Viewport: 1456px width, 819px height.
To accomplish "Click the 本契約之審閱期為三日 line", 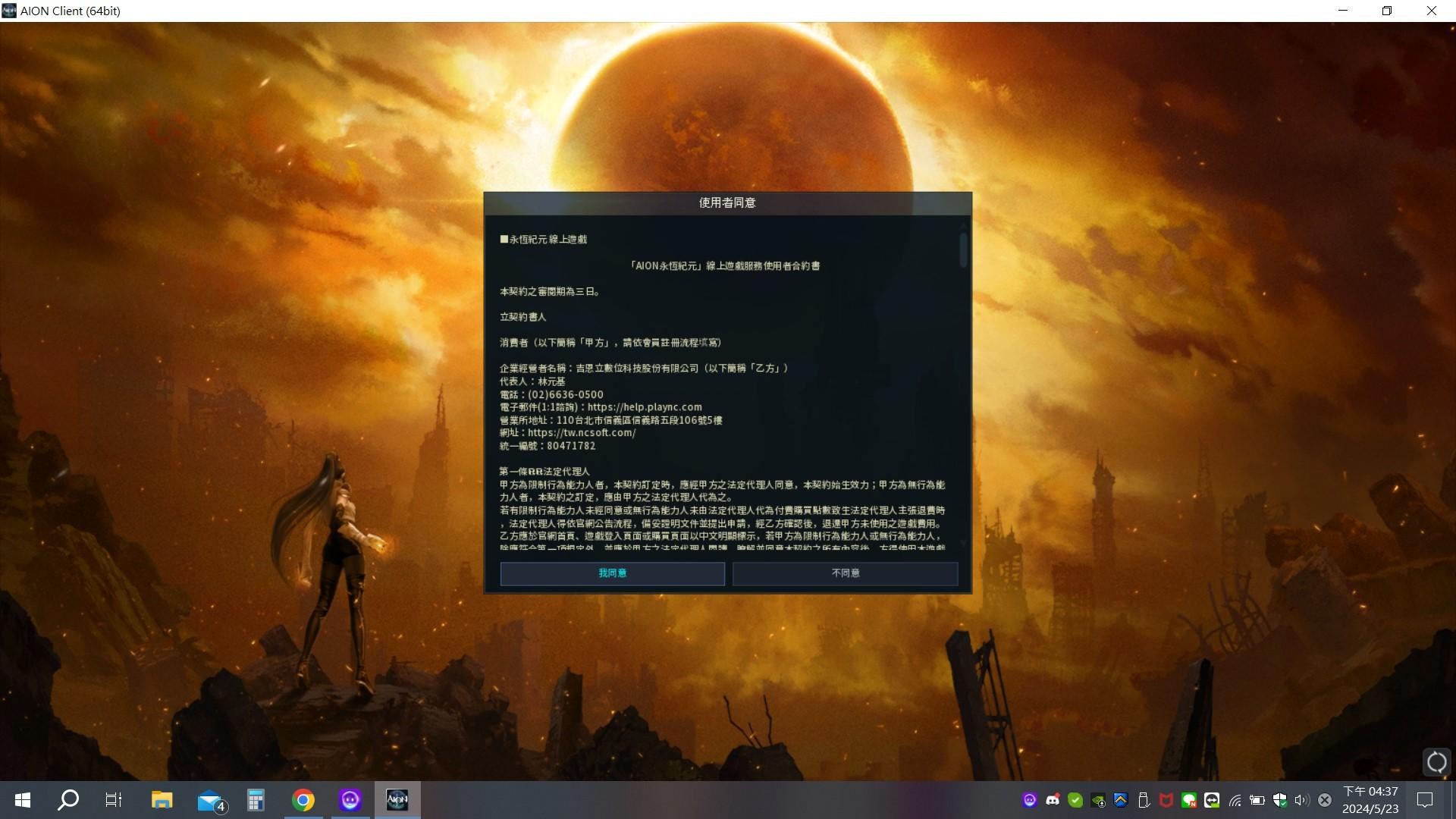I will point(550,291).
